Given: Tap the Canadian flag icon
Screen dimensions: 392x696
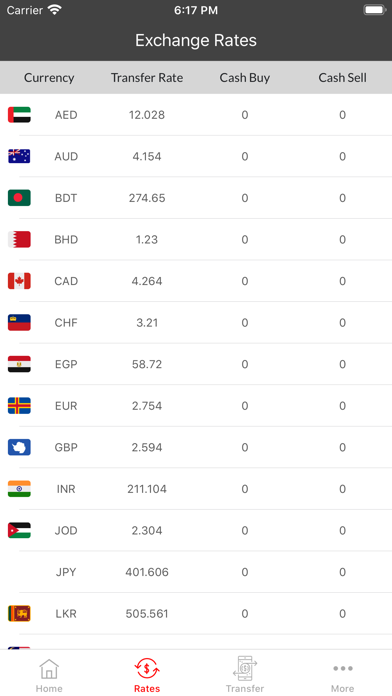Looking at the screenshot, I should [x=19, y=281].
